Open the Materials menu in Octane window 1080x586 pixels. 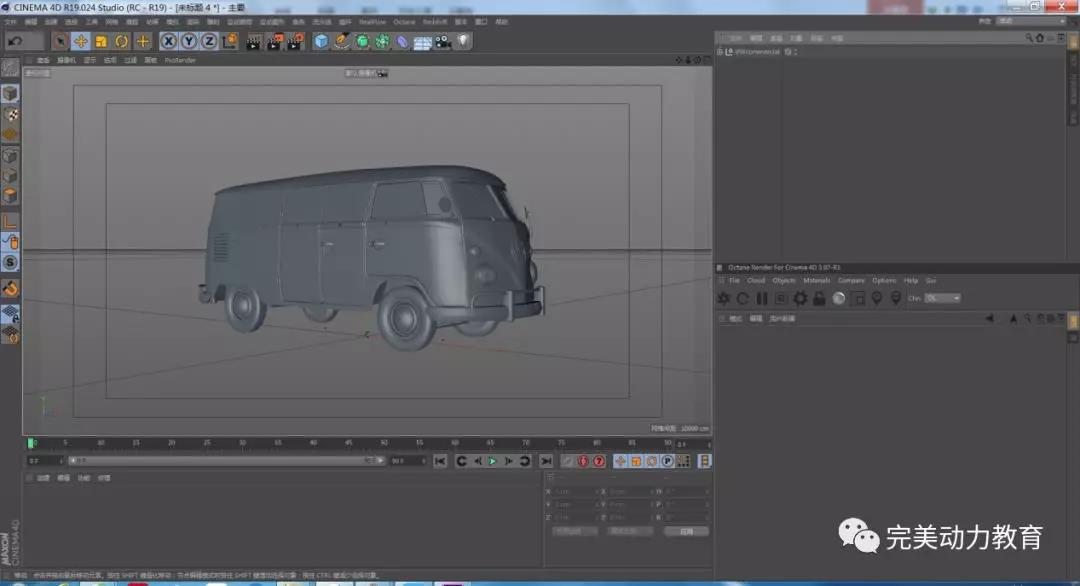click(816, 280)
